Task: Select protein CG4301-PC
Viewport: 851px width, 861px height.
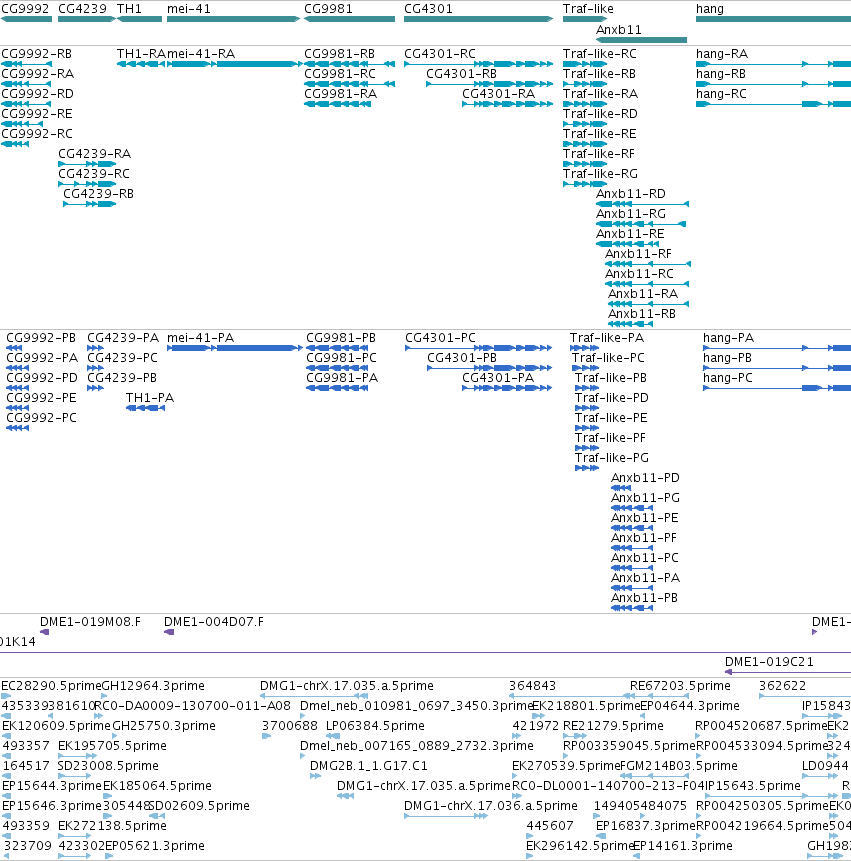Action: (478, 348)
